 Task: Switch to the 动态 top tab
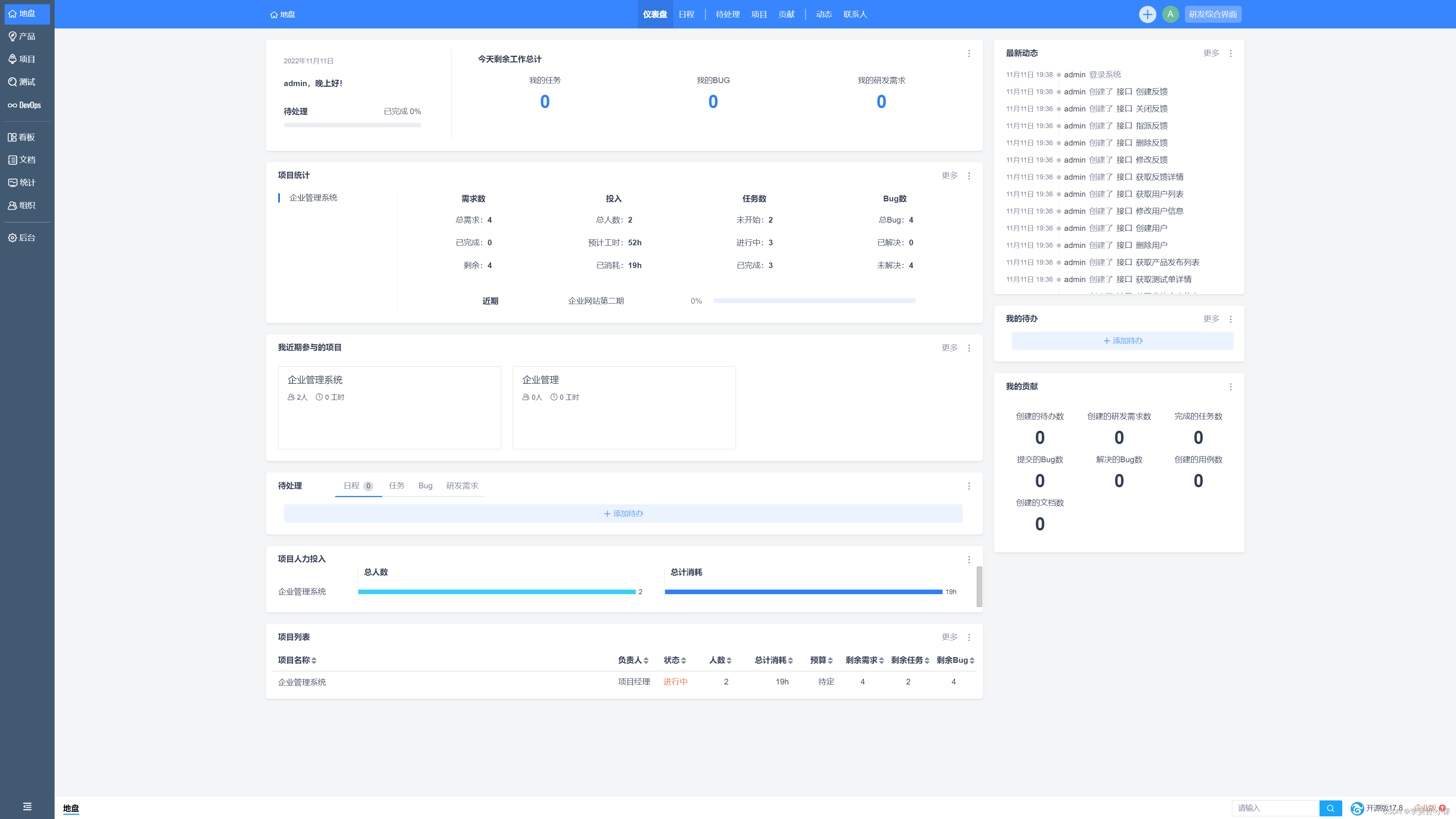point(824,14)
